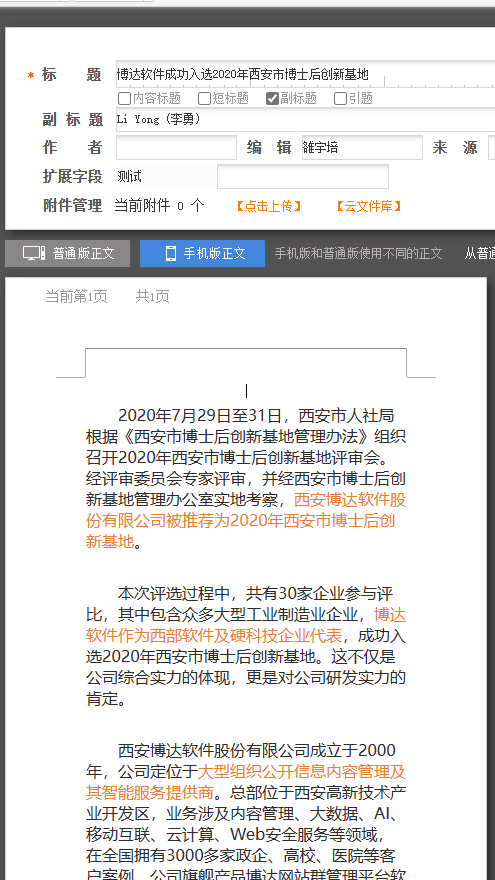Click the 当前第1页 page indicator
Image resolution: width=495 pixels, height=880 pixels.
pyautogui.click(x=76, y=296)
